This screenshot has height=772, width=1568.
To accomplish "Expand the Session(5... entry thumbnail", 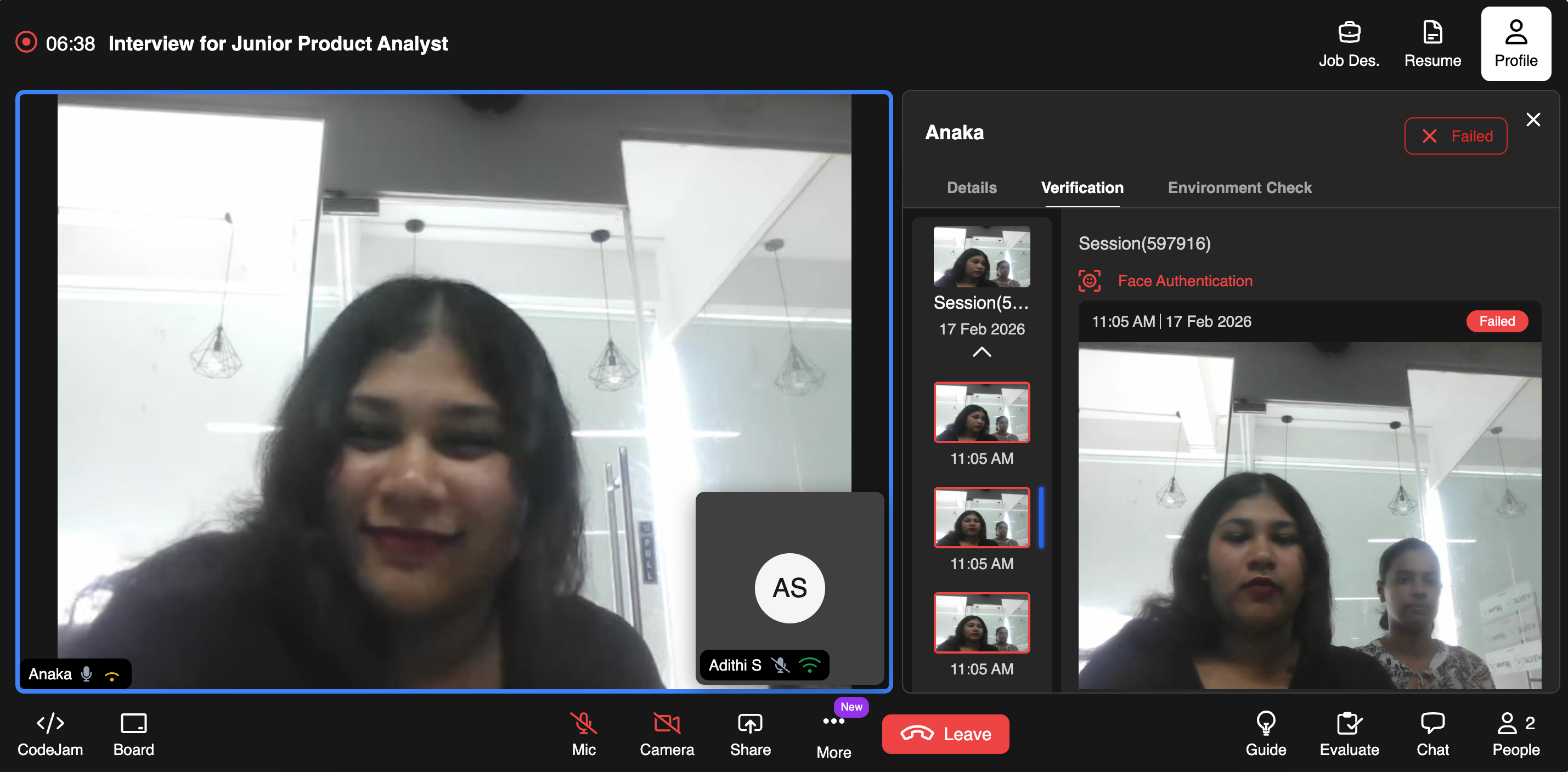I will [x=981, y=257].
